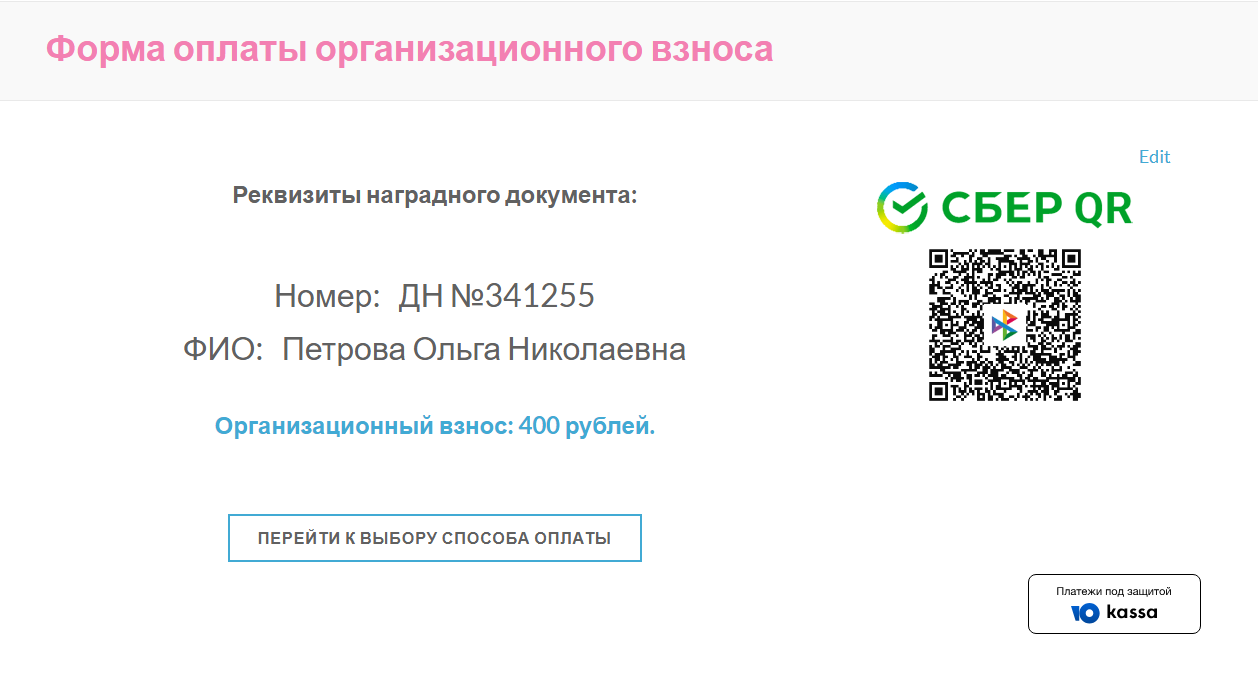Click the name Петрова Ольга Николаевна

(484, 350)
